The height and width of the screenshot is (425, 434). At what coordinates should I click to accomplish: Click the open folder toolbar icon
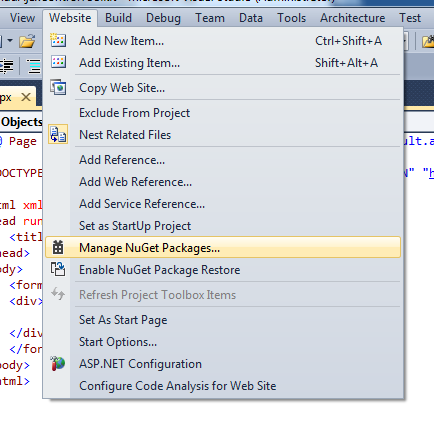pos(27,41)
